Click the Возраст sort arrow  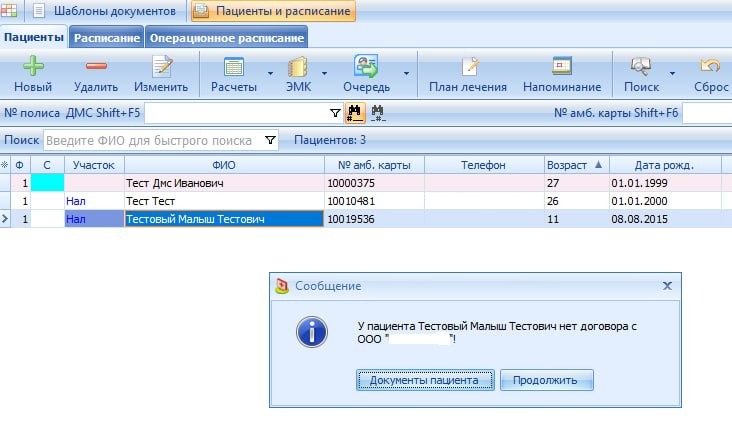598,164
